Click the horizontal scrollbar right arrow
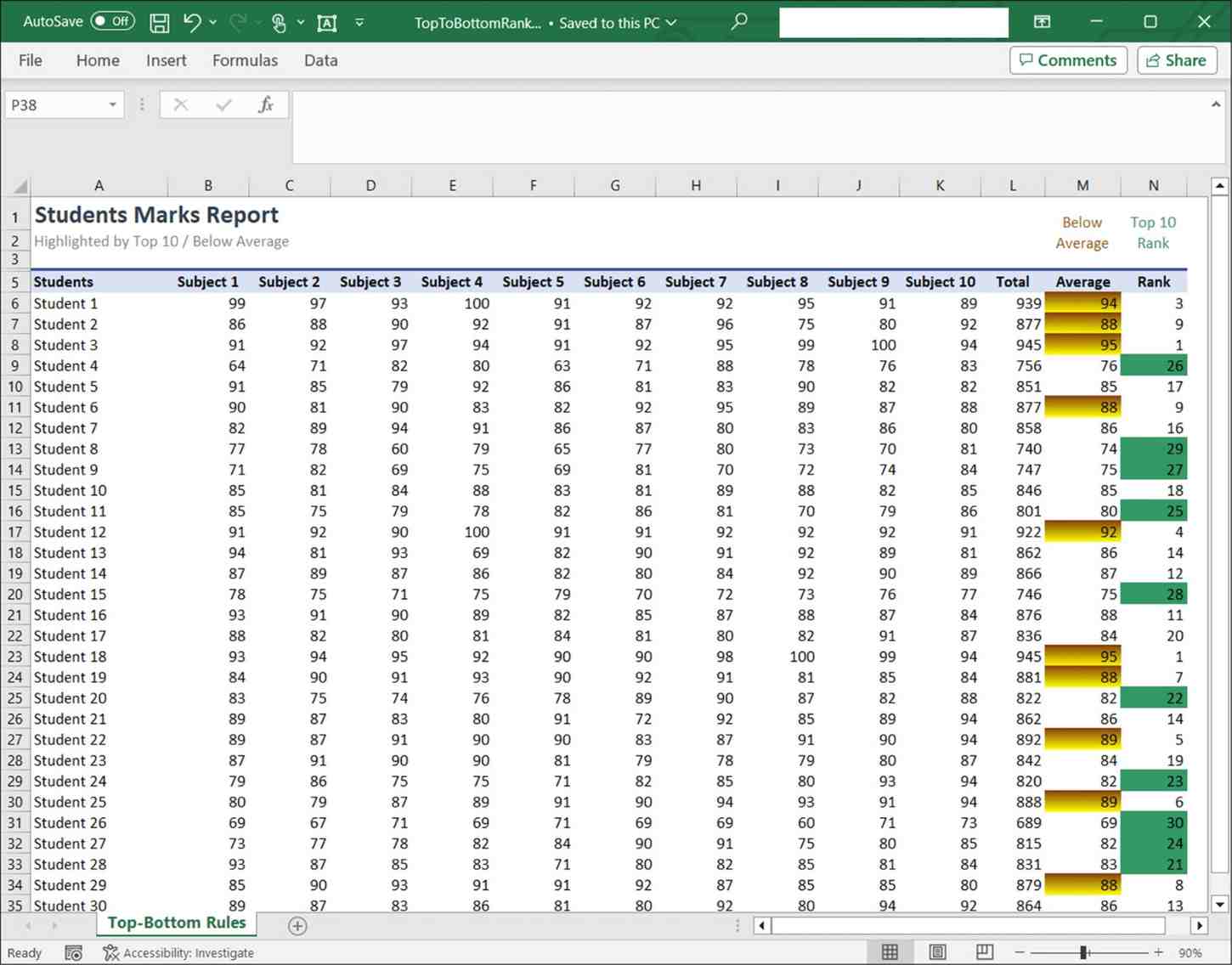This screenshot has width=1232, height=965. (x=1199, y=925)
